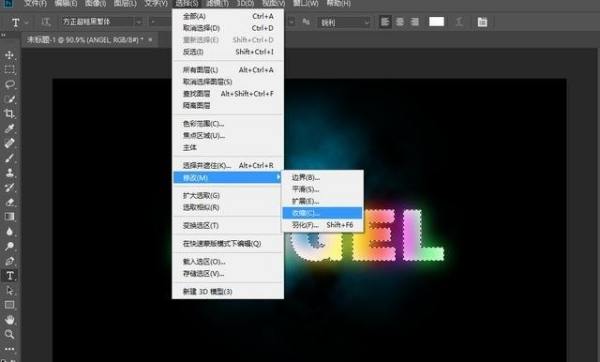Image resolution: width=600 pixels, height=362 pixels.
Task: Choose 扩大选取(G) menu item
Action: 228,196
